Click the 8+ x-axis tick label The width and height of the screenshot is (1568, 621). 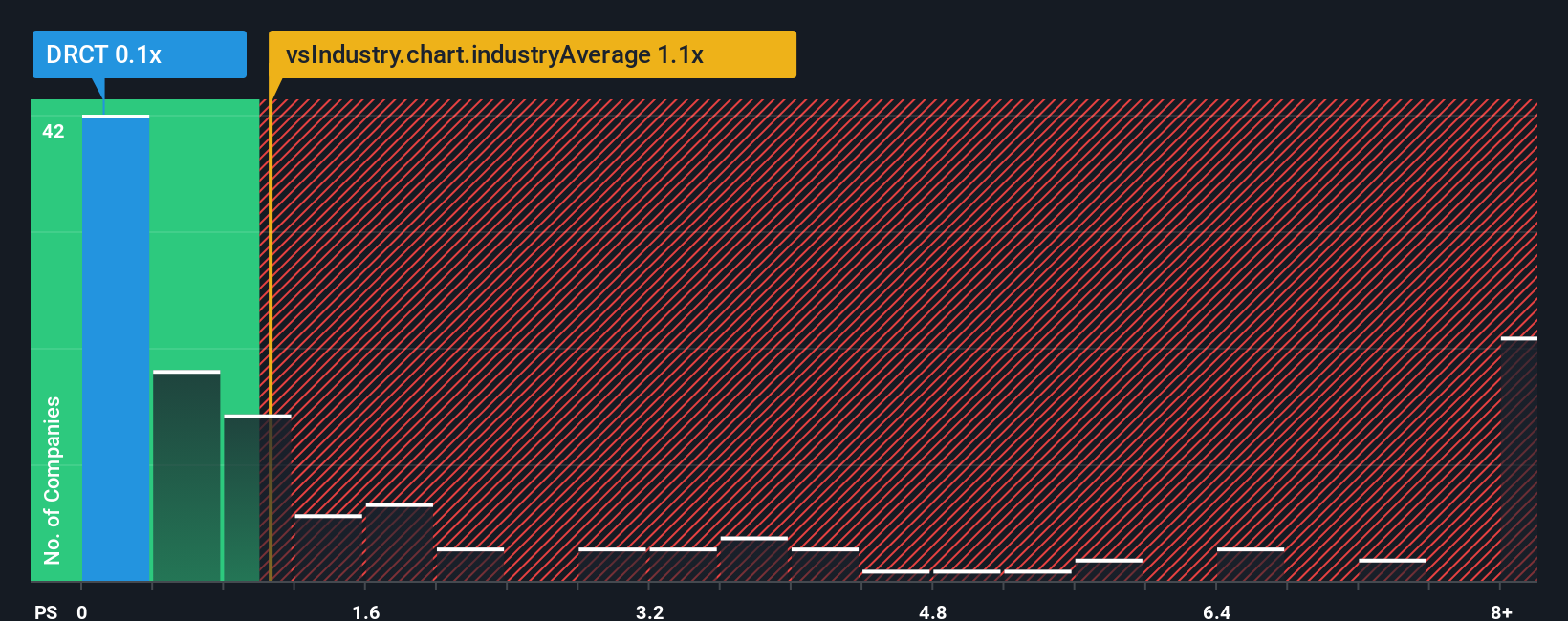pyautogui.click(x=1502, y=611)
